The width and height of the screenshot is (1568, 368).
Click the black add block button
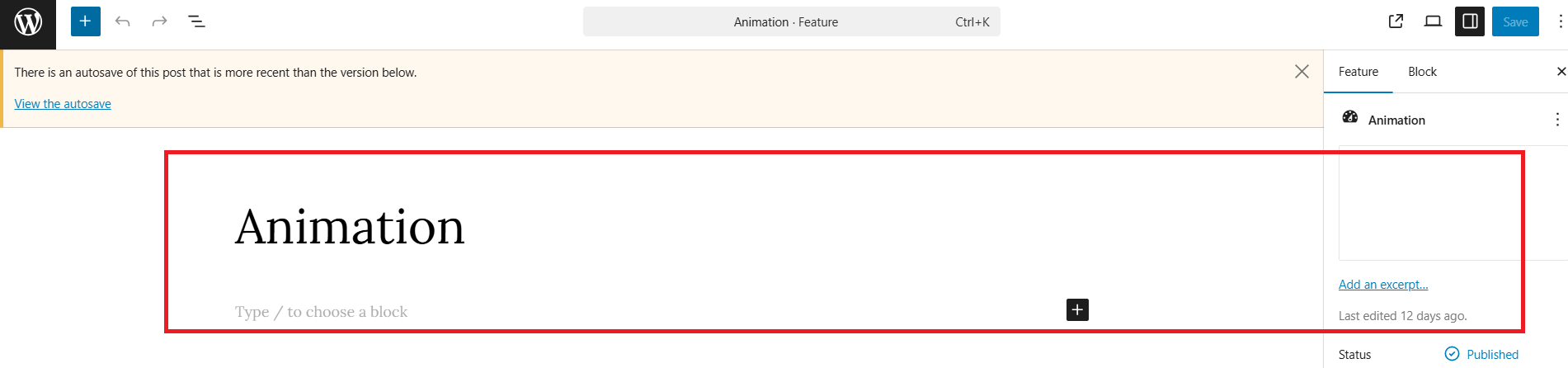pos(1077,310)
